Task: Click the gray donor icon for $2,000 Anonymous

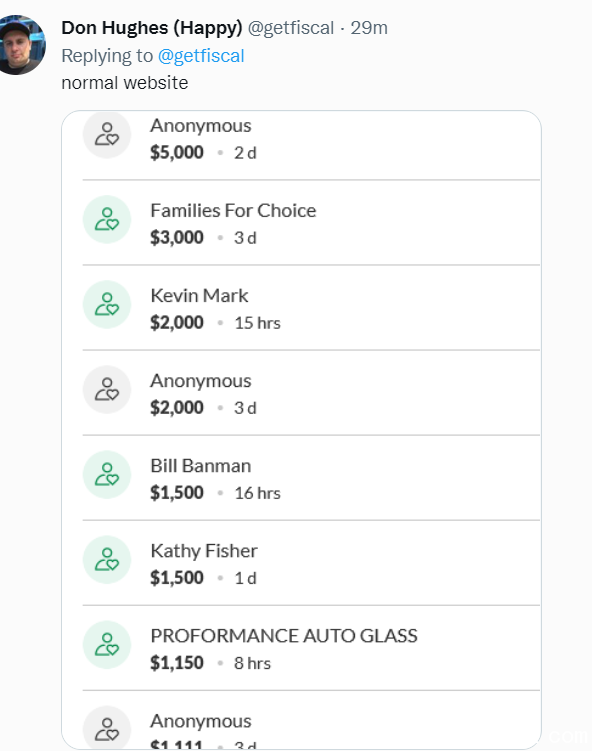Action: pos(107,389)
